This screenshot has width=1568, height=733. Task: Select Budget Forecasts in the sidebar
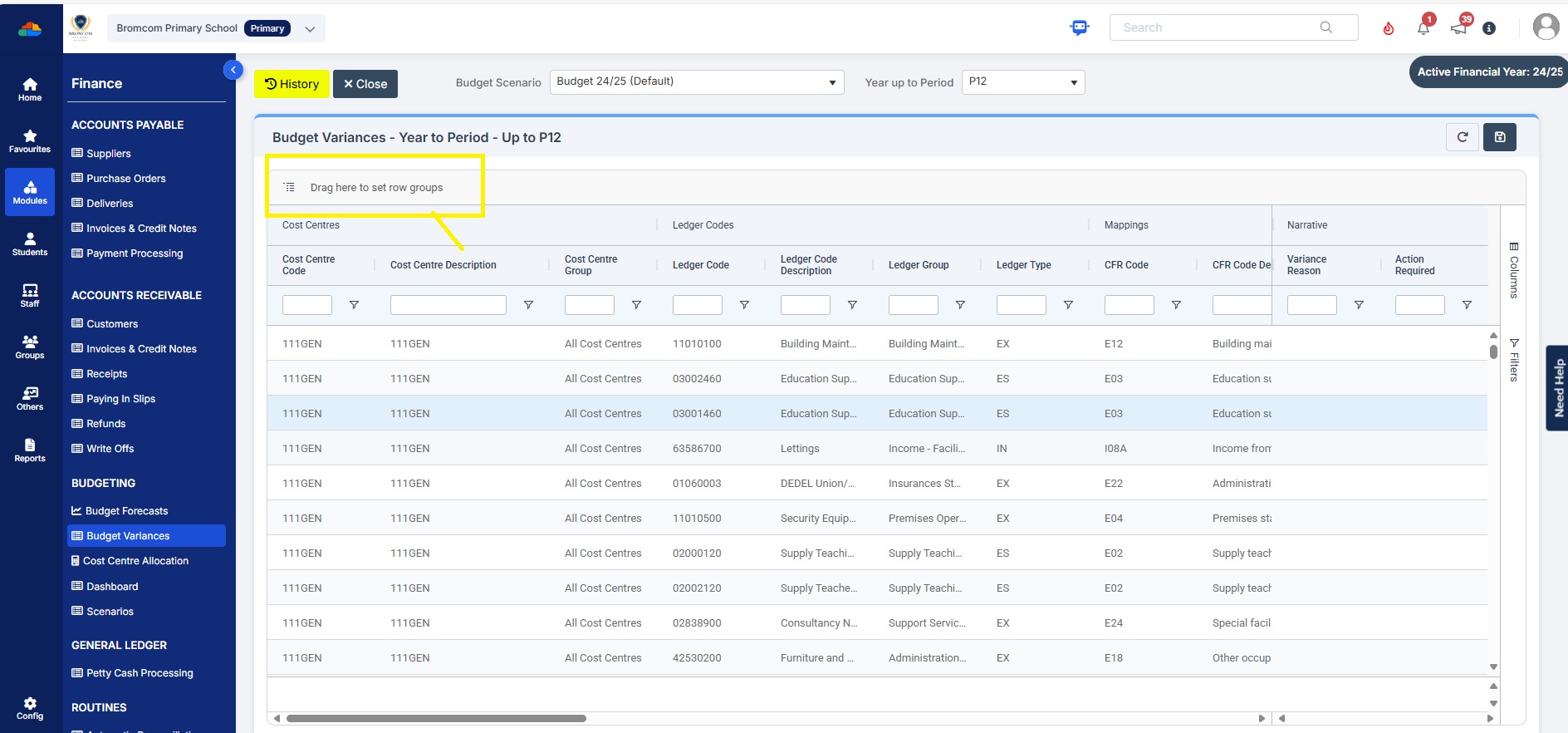(126, 511)
